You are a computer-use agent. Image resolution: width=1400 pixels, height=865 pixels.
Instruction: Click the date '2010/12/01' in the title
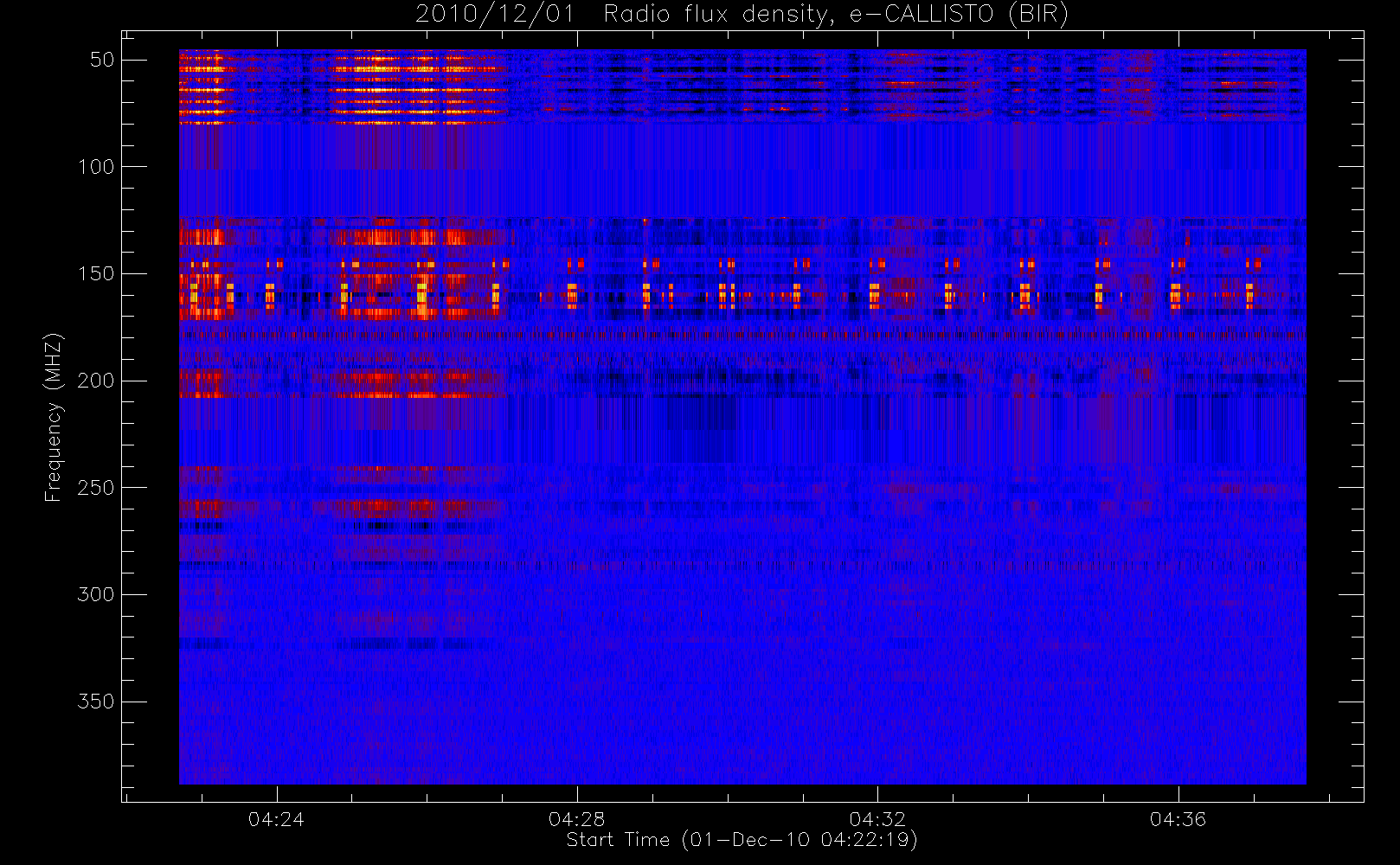click(495, 15)
